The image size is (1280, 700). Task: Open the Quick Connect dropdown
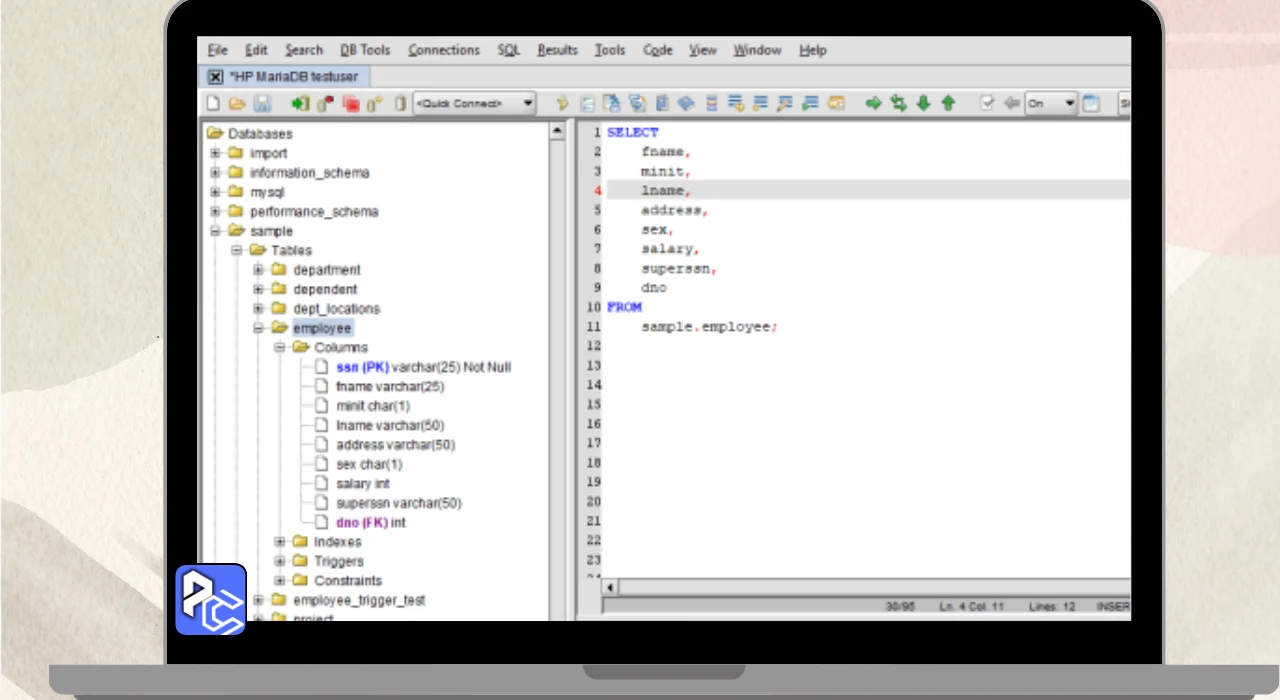[x=528, y=103]
